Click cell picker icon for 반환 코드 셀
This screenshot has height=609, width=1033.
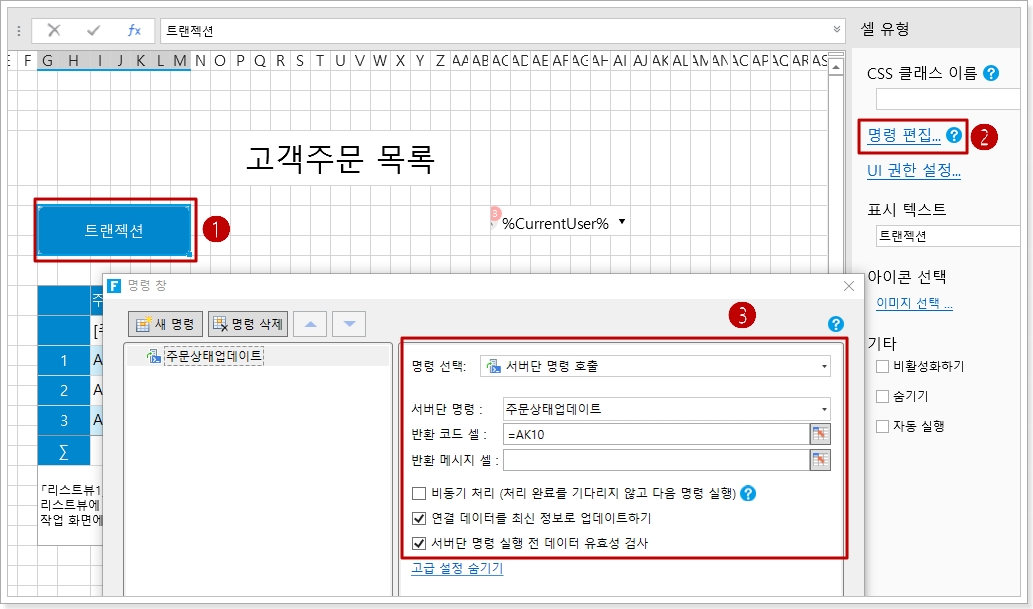pyautogui.click(x=820, y=434)
